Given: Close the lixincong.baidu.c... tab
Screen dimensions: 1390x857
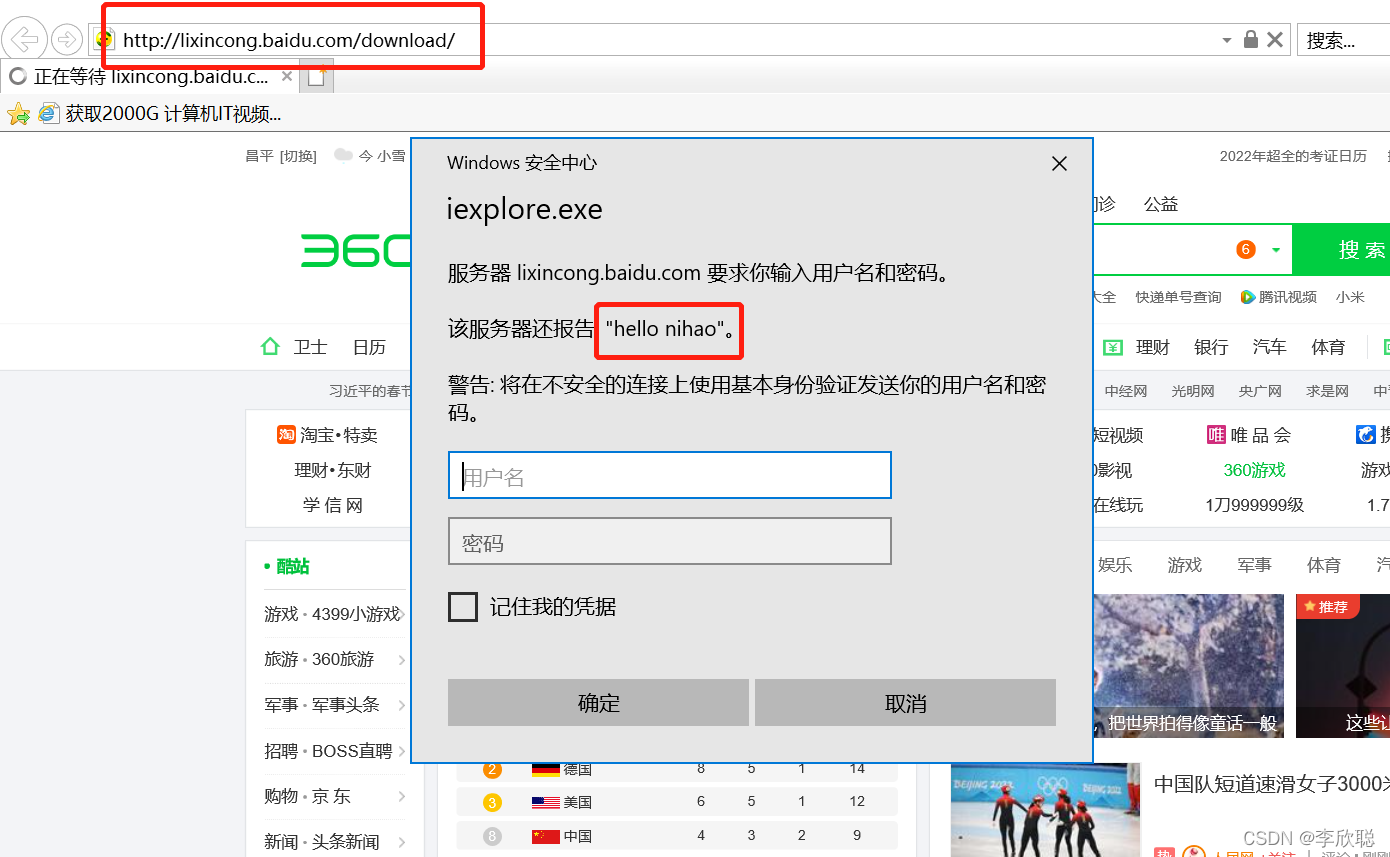Looking at the screenshot, I should (x=287, y=76).
